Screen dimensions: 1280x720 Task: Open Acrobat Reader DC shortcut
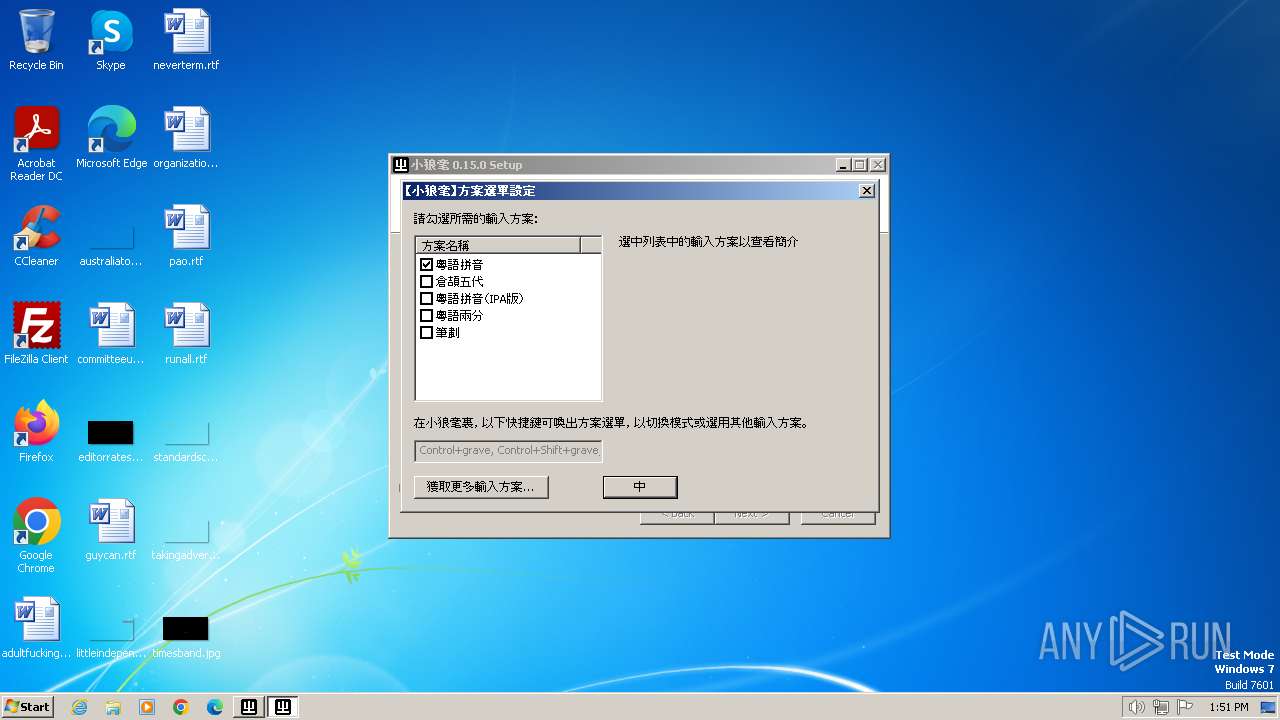[x=36, y=144]
